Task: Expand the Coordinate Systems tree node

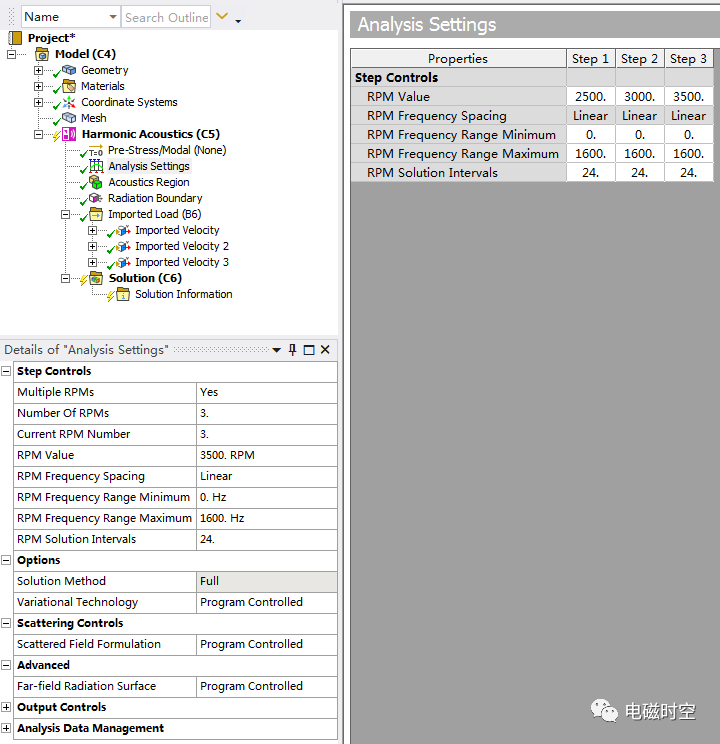Action: pyautogui.click(x=38, y=102)
